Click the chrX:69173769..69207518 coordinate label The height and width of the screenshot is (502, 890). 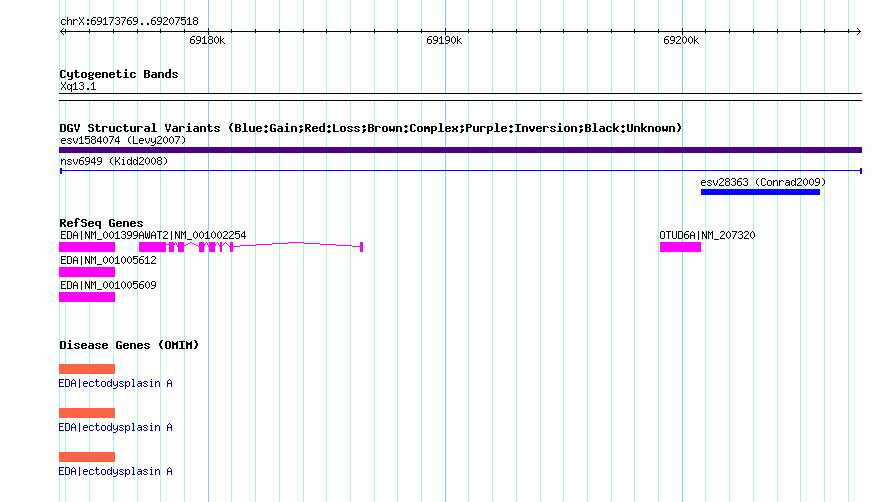129,22
